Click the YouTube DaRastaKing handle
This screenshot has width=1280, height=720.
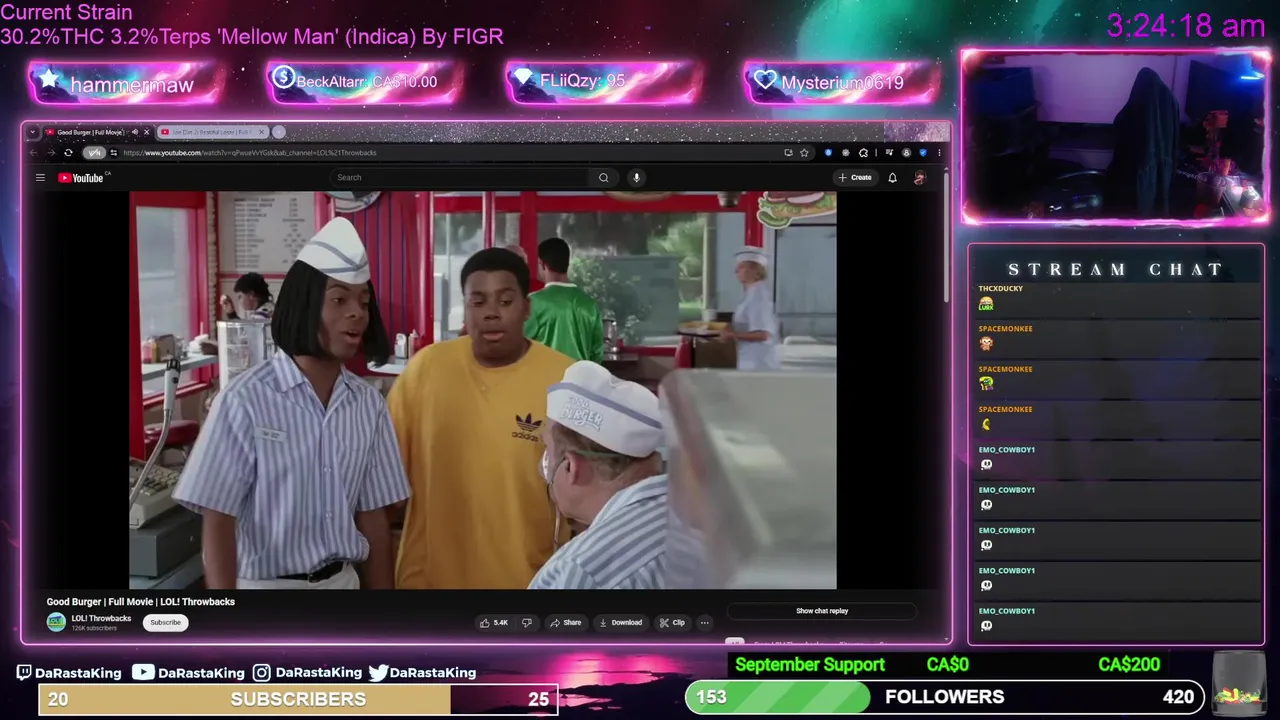pos(188,673)
